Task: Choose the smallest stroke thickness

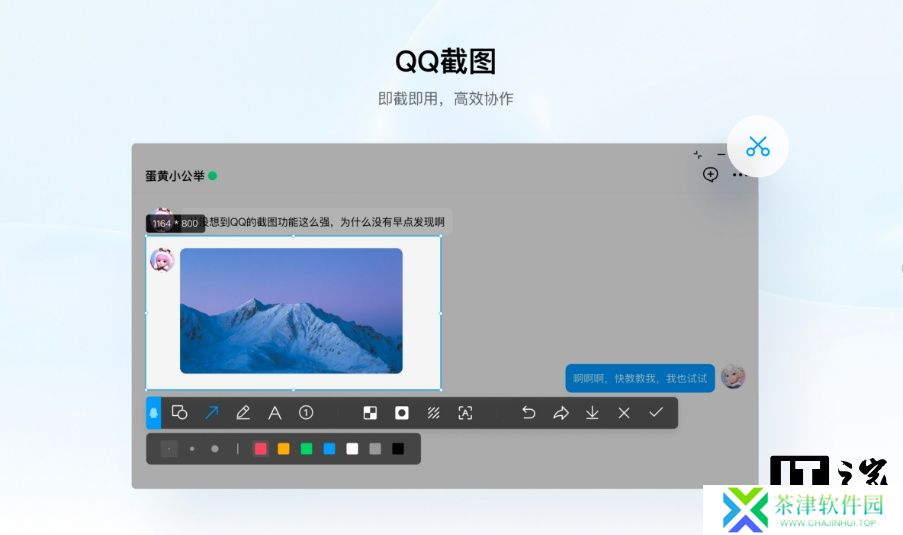Action: (x=169, y=449)
